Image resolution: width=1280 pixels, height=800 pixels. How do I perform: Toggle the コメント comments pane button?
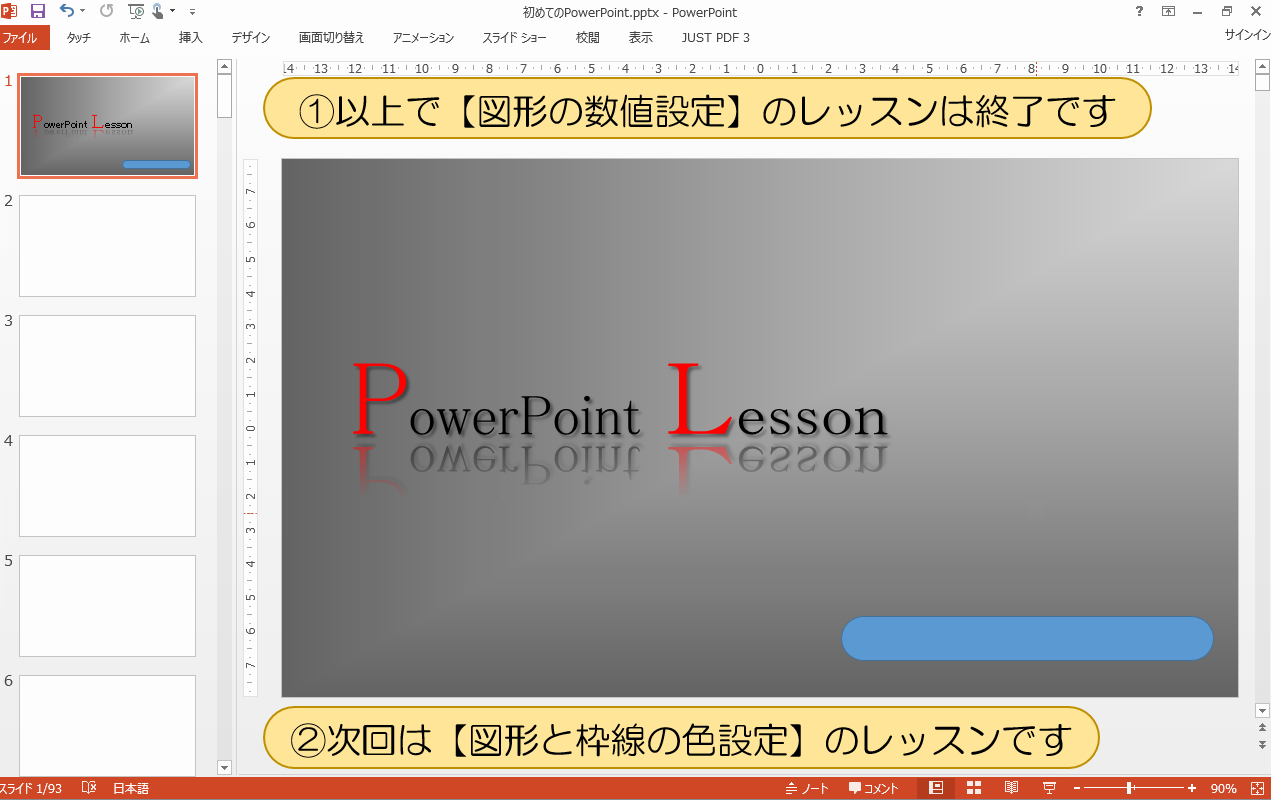(873, 789)
